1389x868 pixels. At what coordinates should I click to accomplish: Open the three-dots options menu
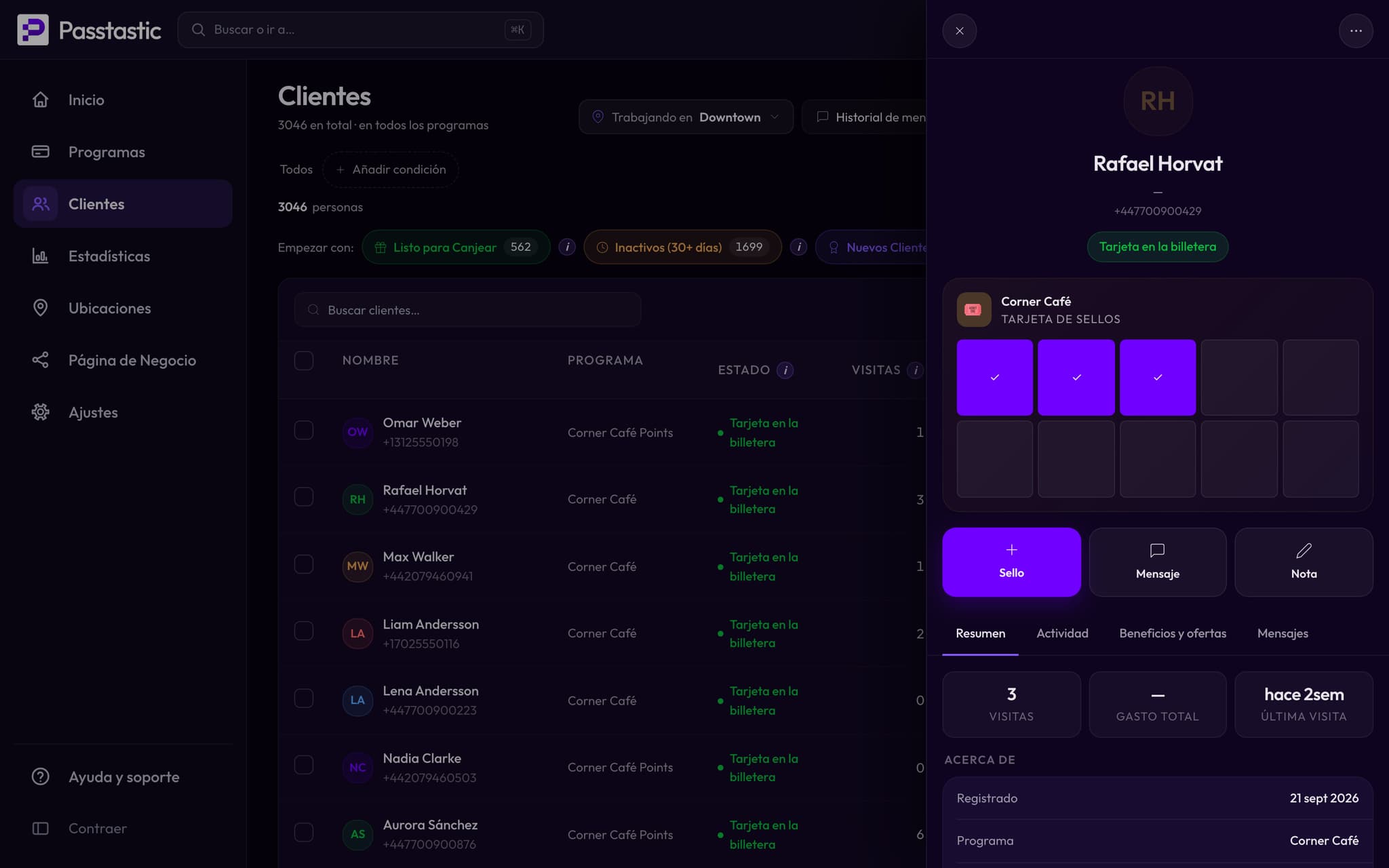(x=1356, y=31)
